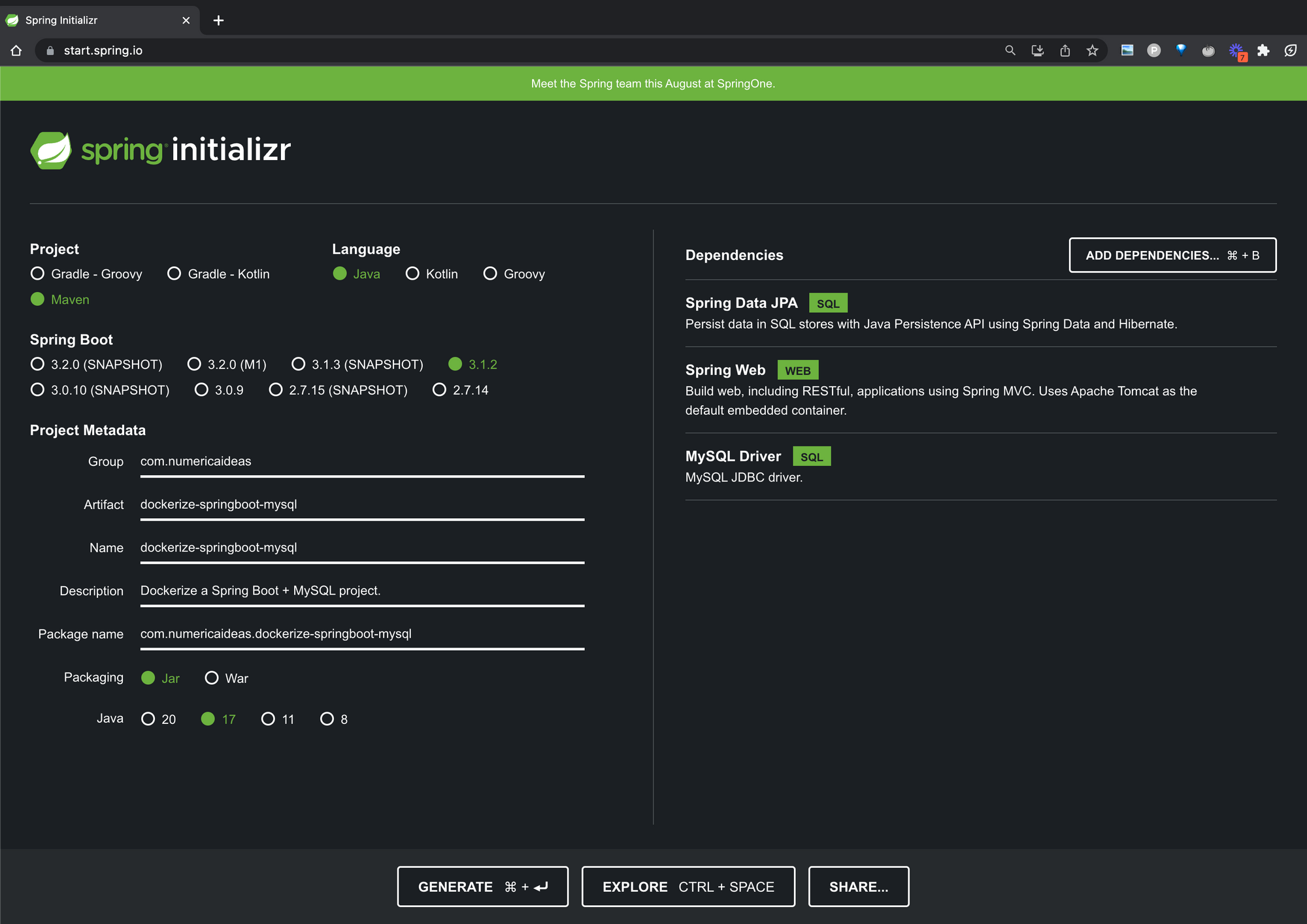Select the Gradle - Kotlin project option
1307x924 pixels.
point(174,274)
